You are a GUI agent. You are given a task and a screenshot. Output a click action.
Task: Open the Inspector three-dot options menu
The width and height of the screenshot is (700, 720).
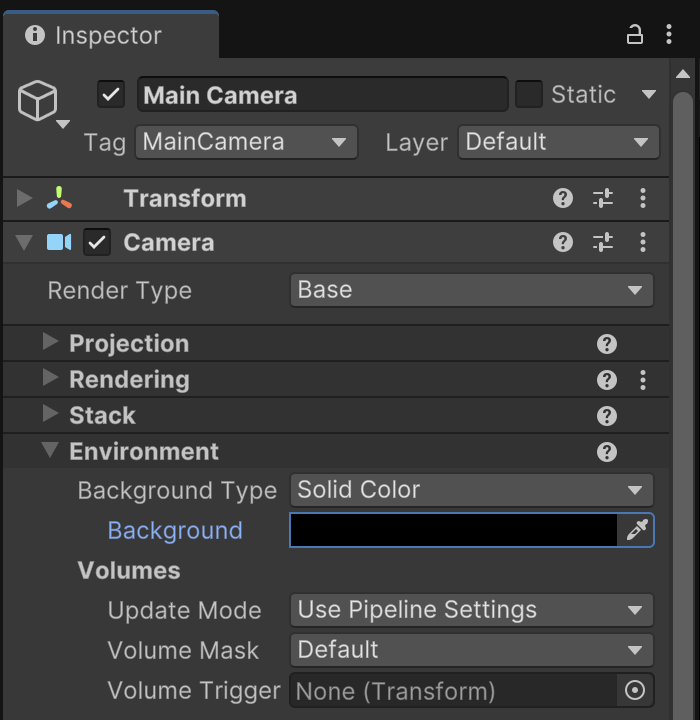[x=668, y=35]
